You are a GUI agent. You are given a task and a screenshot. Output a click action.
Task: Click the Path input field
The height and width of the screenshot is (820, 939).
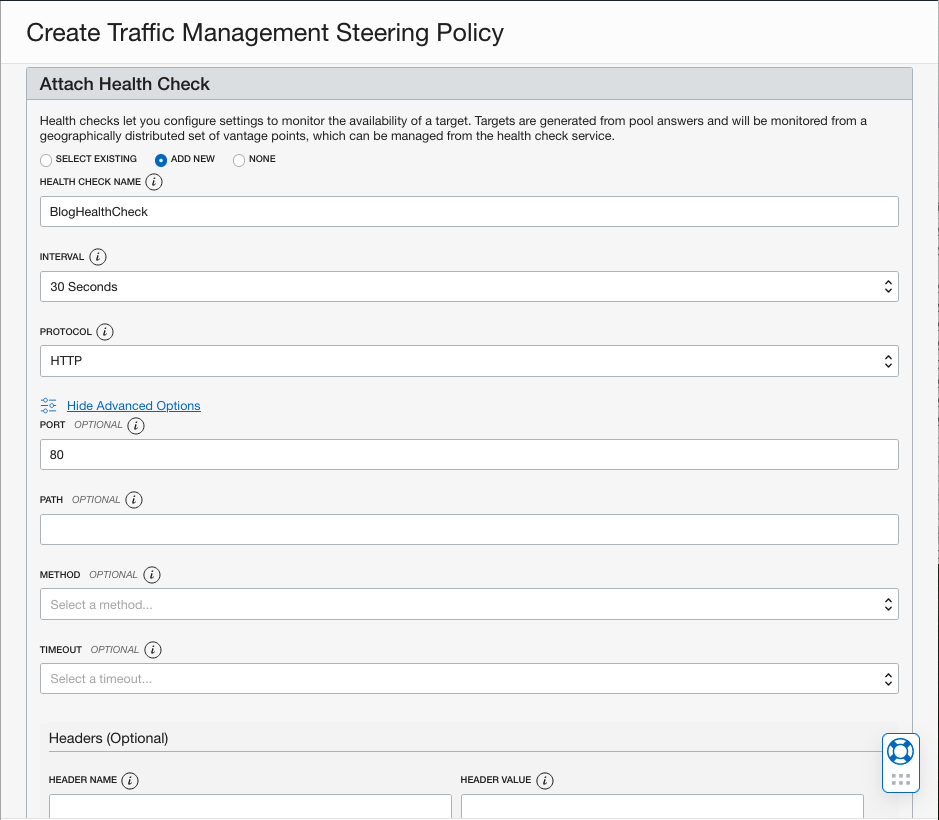[x=469, y=530]
